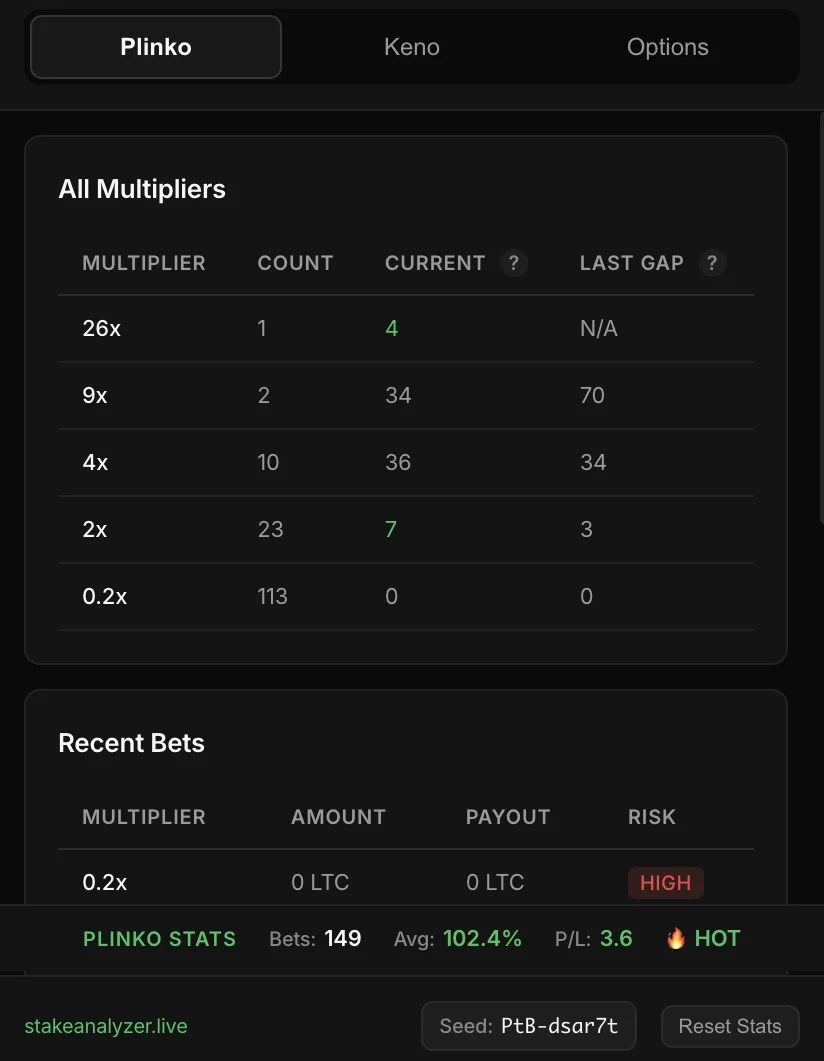This screenshot has height=1061, width=824.
Task: Click the green CURRENT value 4
Action: (390, 328)
